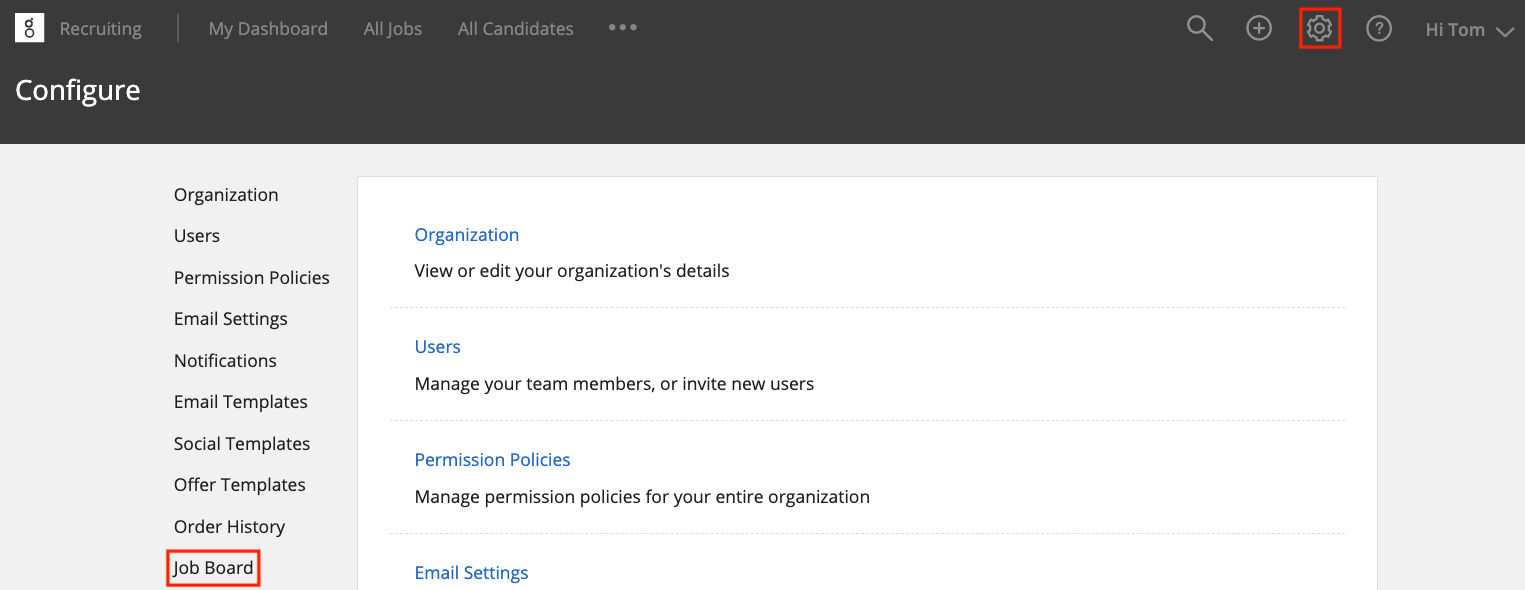Click the Recruiting label beside the logo
Screen dimensions: 1525x590
pyautogui.click(x=100, y=29)
